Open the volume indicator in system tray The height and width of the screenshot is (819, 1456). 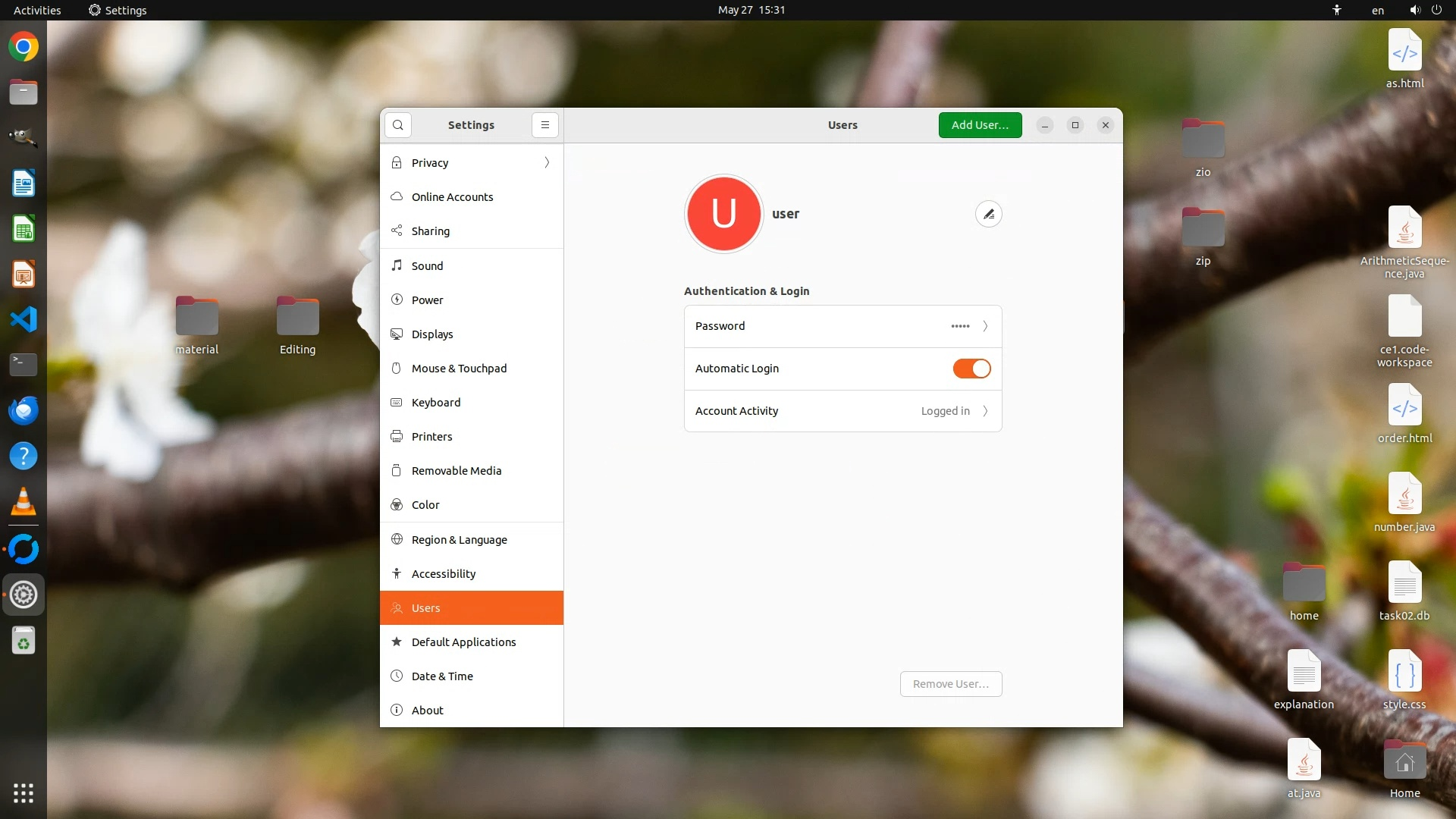click(x=1414, y=10)
